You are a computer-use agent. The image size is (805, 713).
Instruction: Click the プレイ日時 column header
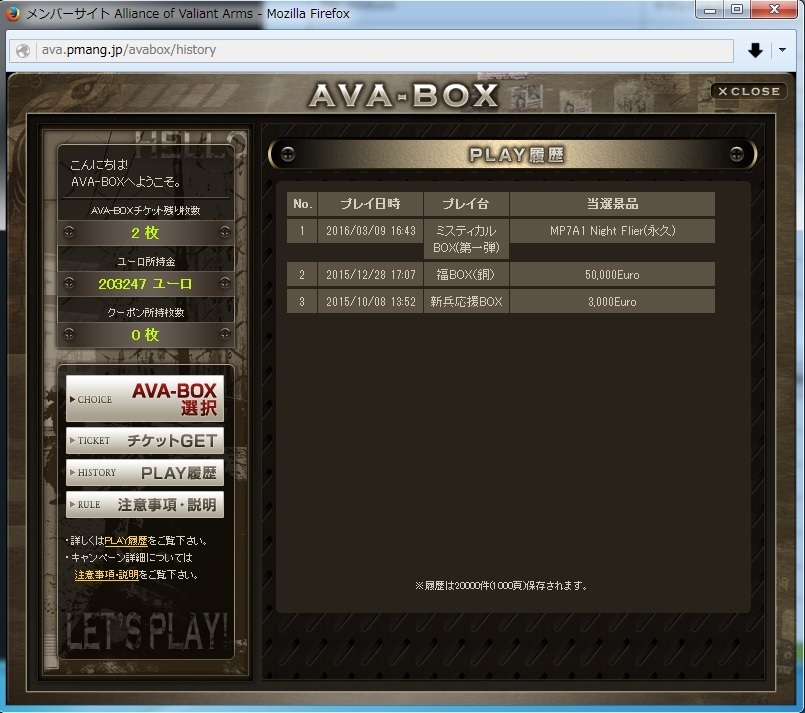tap(370, 204)
